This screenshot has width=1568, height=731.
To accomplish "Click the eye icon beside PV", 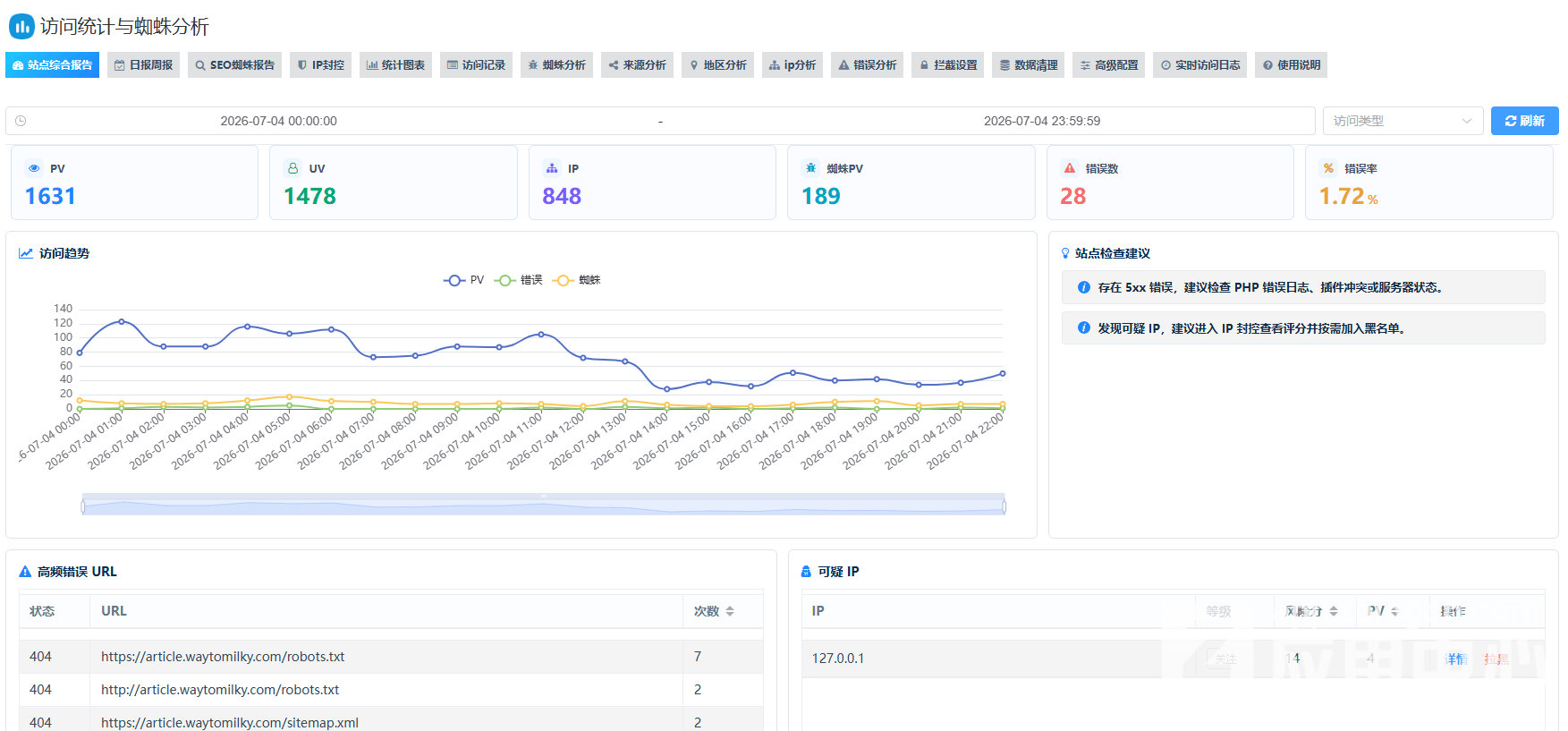I will 34,168.
